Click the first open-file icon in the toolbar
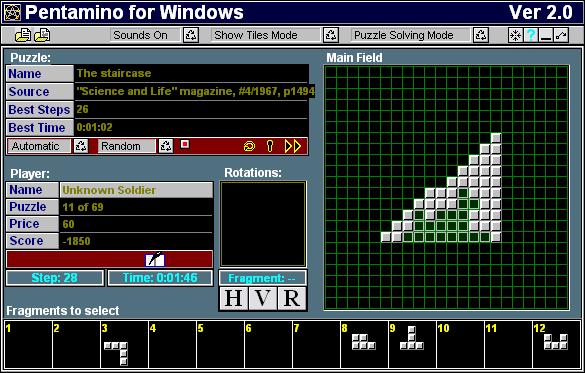Image resolution: width=585 pixels, height=373 pixels. (x=23, y=35)
